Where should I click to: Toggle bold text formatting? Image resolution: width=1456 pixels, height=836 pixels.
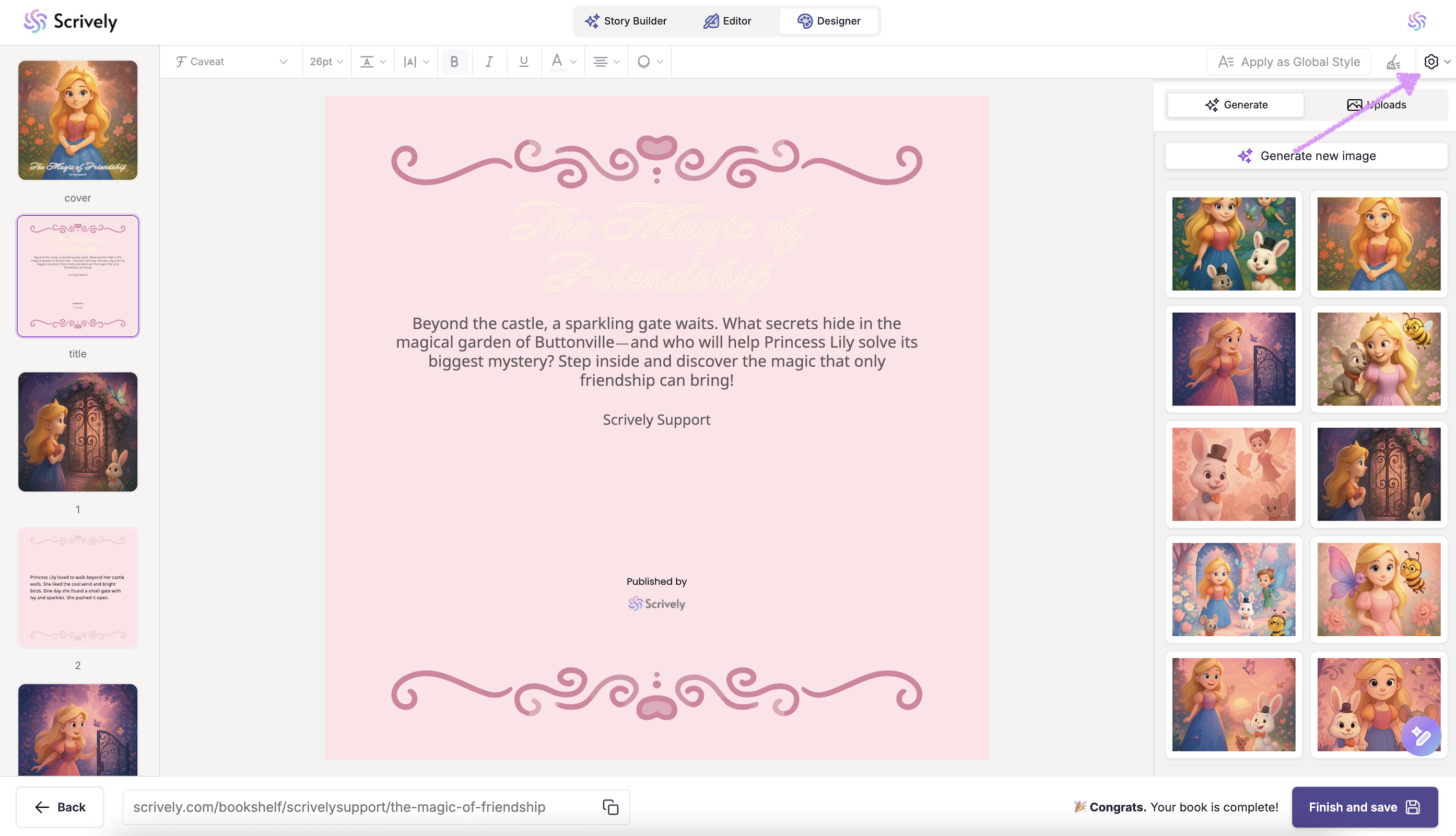tap(454, 62)
